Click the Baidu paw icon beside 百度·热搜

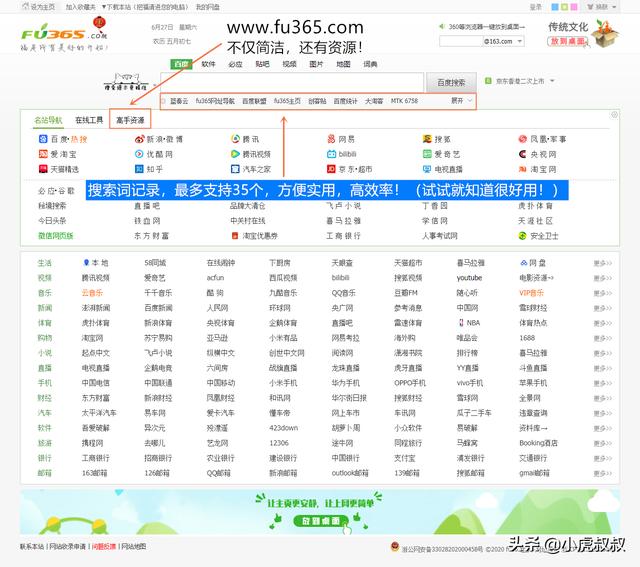point(43,139)
